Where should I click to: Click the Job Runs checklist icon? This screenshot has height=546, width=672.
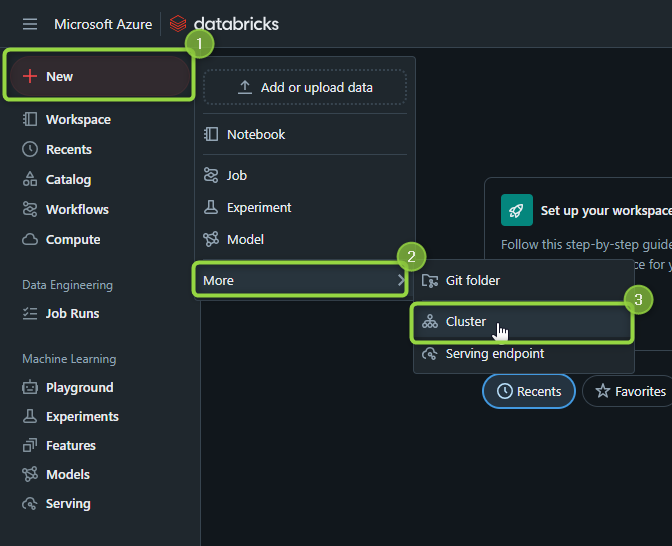point(30,313)
